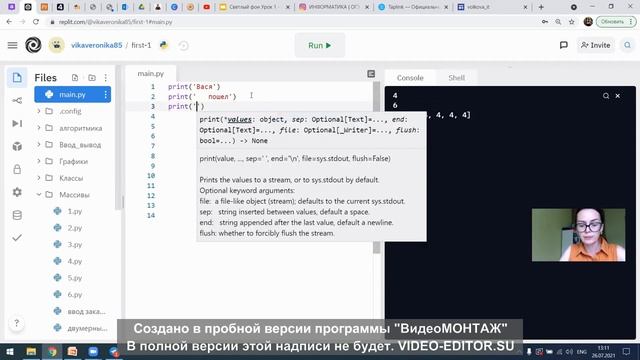Open File Explorer from the taskbar
Screen dimensions: 640x360
click(x=31, y=351)
